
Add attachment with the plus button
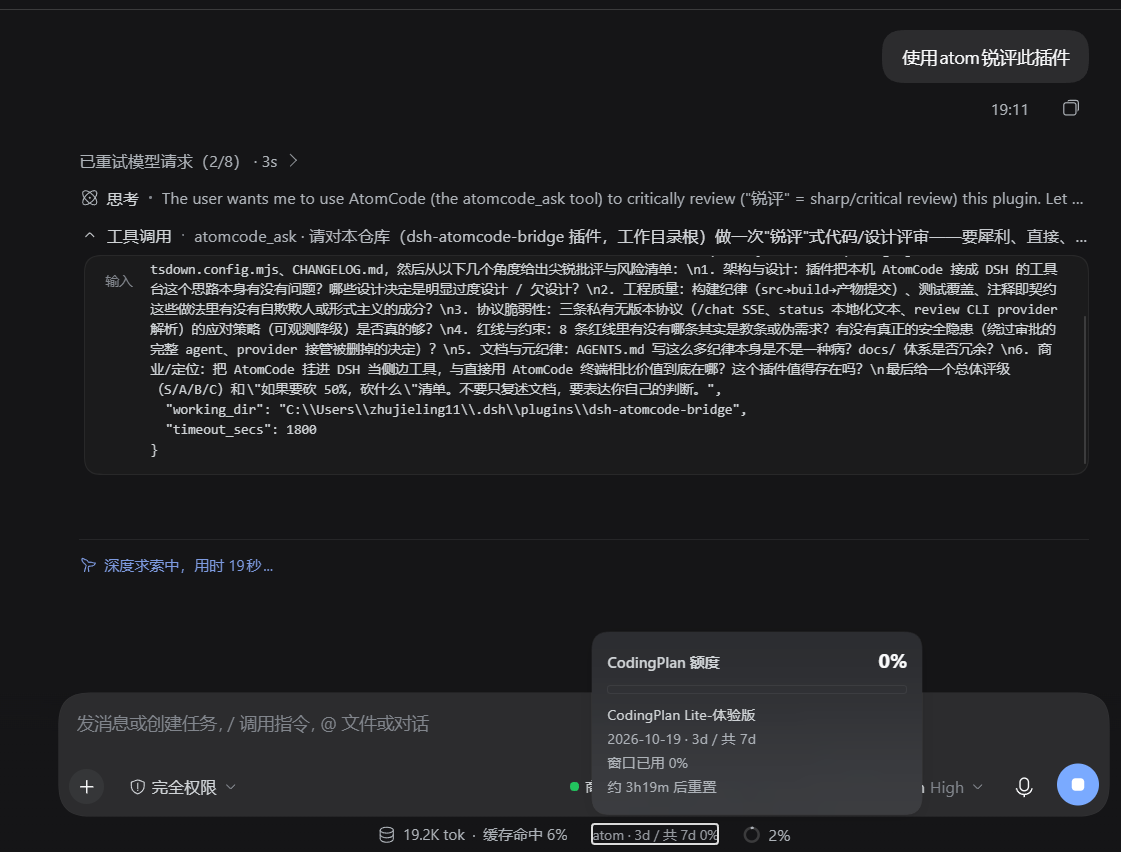point(87,787)
